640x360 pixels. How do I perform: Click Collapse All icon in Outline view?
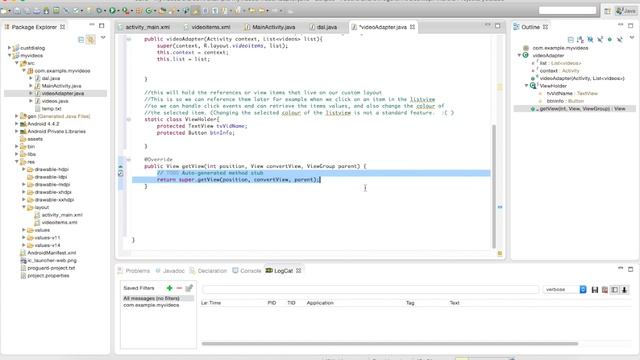point(571,40)
